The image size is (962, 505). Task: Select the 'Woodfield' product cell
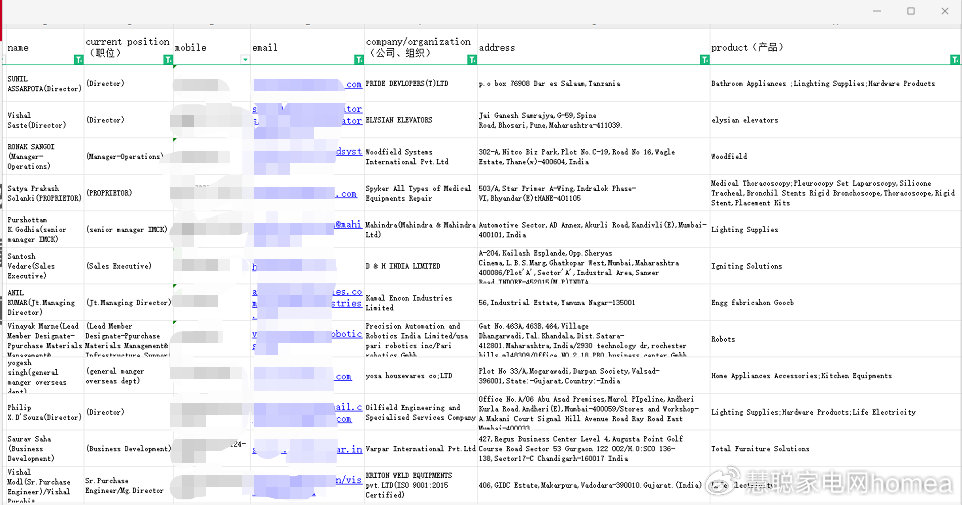pos(835,156)
